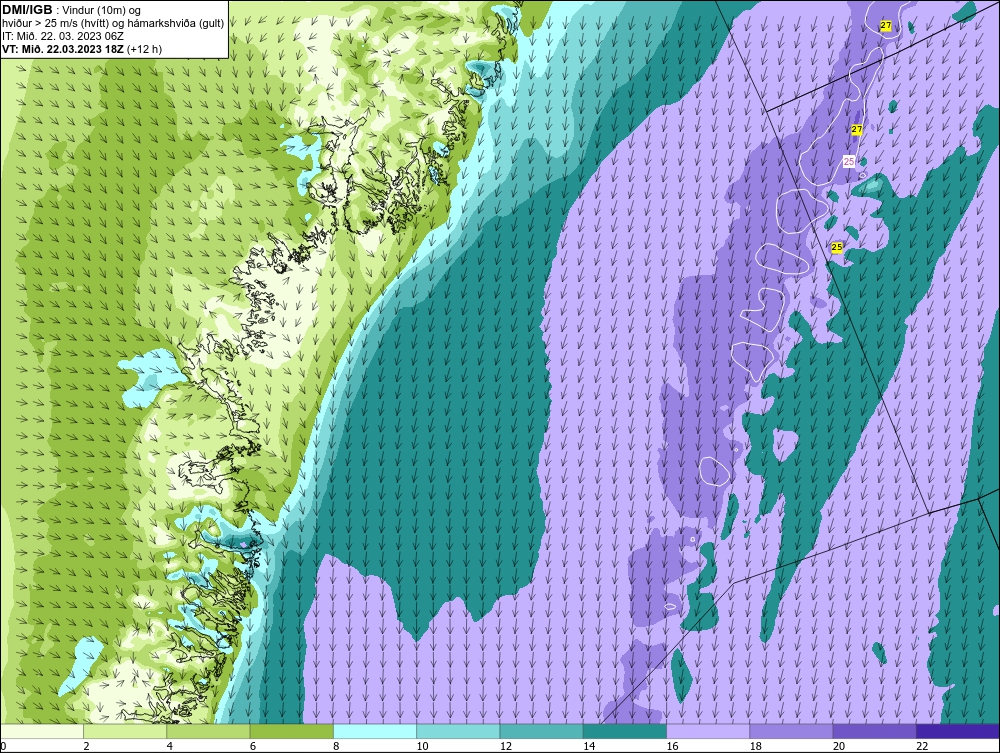
Task: Click the legend value '6'
Action: (253, 747)
